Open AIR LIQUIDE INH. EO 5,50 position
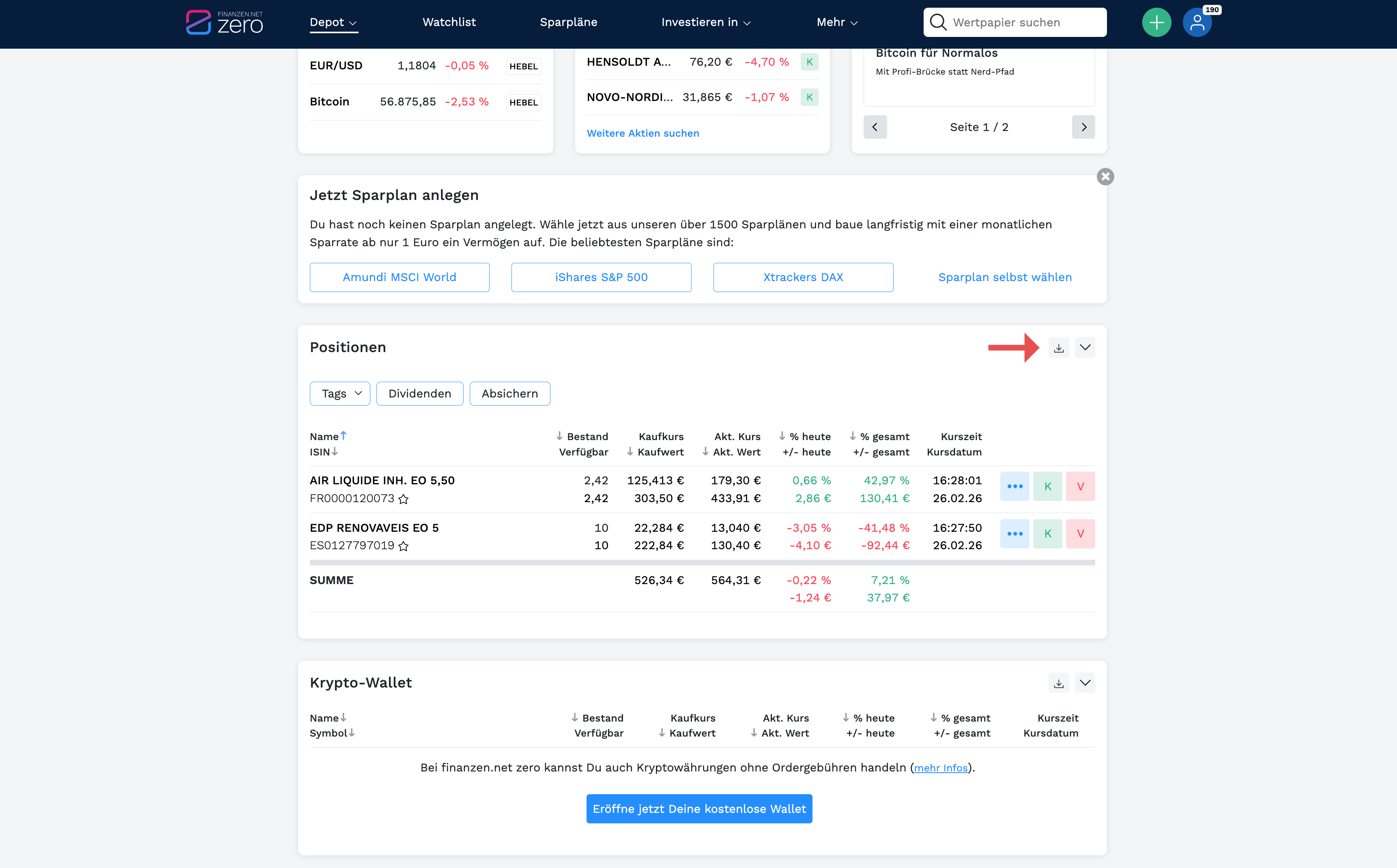The width and height of the screenshot is (1397, 868). (x=382, y=481)
